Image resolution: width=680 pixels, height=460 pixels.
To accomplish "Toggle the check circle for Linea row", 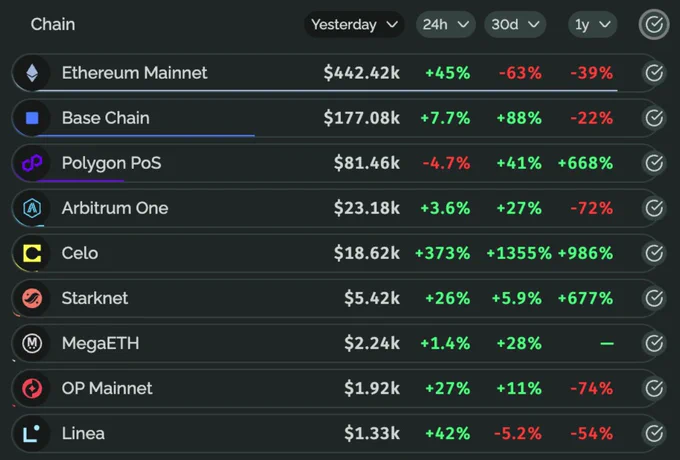I will coord(654,434).
